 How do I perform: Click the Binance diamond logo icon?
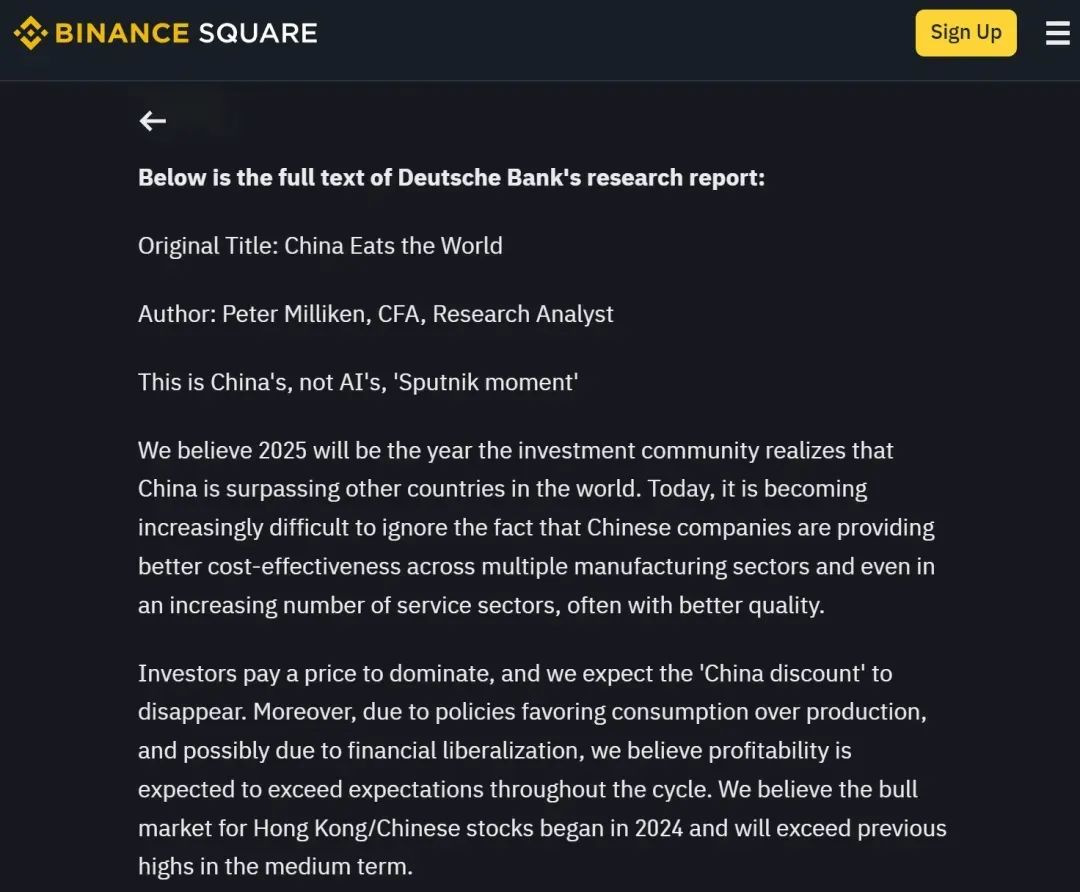30,33
